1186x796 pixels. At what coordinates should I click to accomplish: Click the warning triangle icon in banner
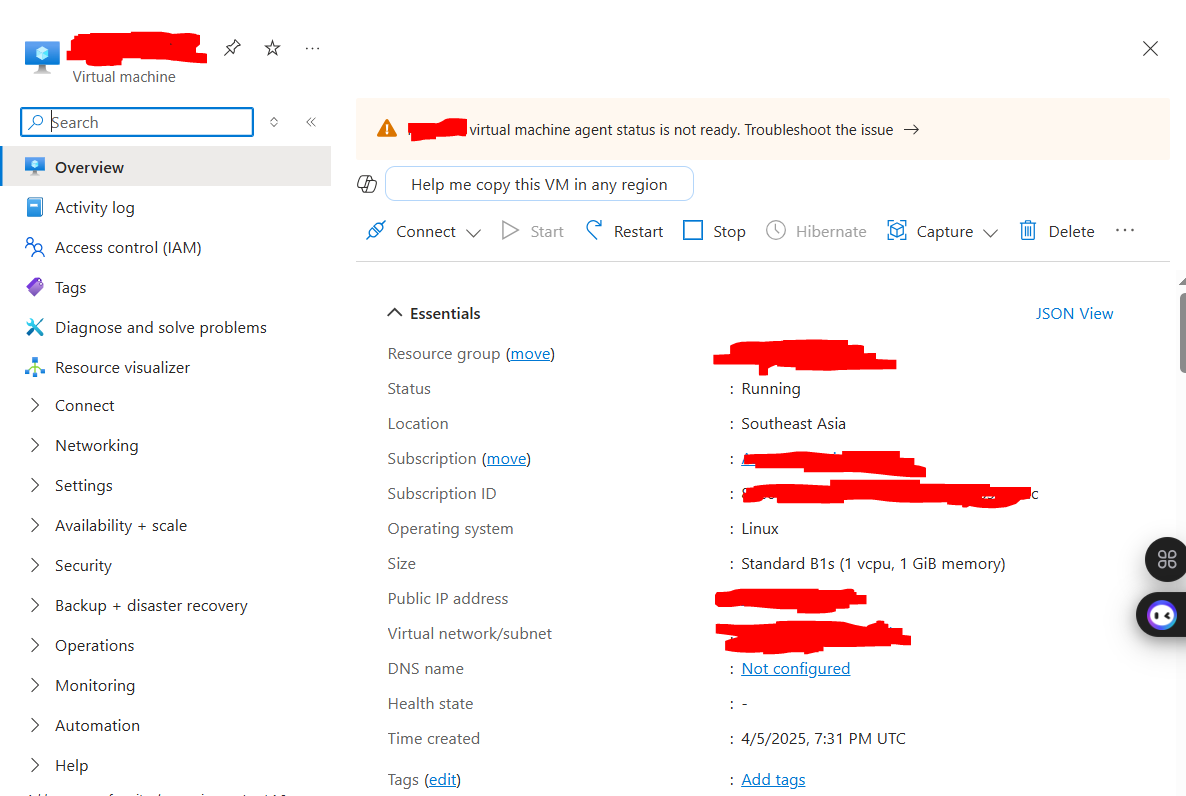(x=387, y=129)
